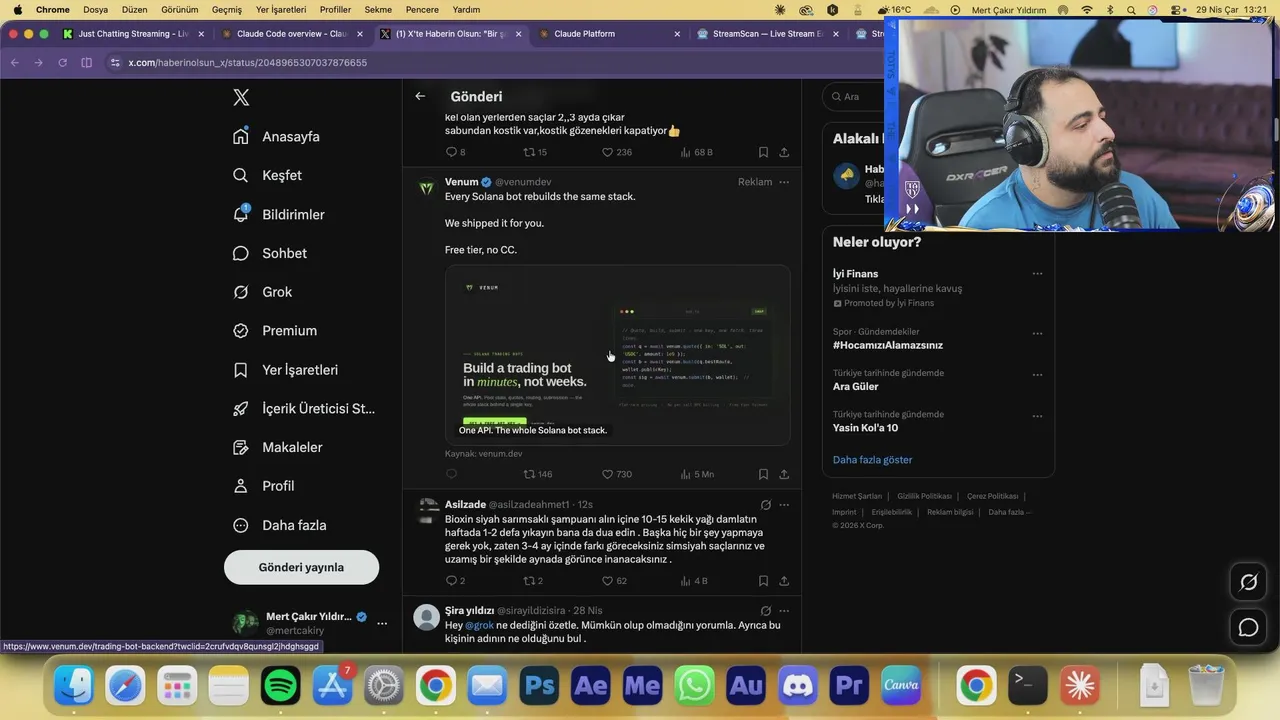
Task: Bookmark the Venum ad post
Action: pyautogui.click(x=763, y=474)
